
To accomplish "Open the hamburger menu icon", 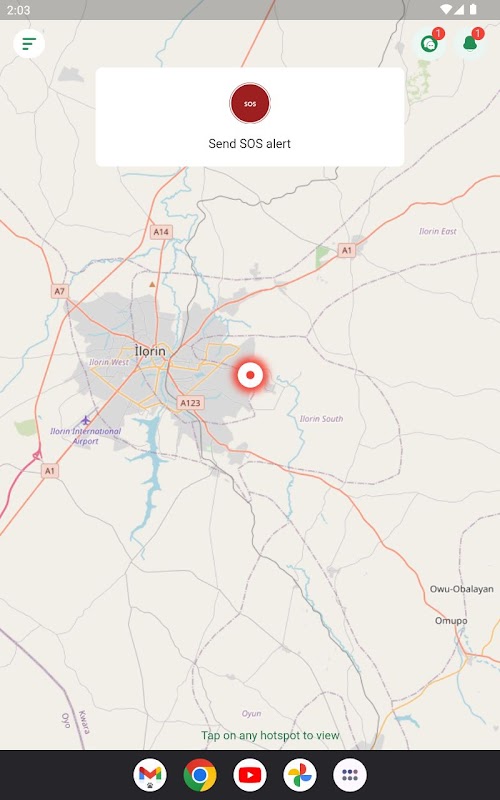I will 29,43.
